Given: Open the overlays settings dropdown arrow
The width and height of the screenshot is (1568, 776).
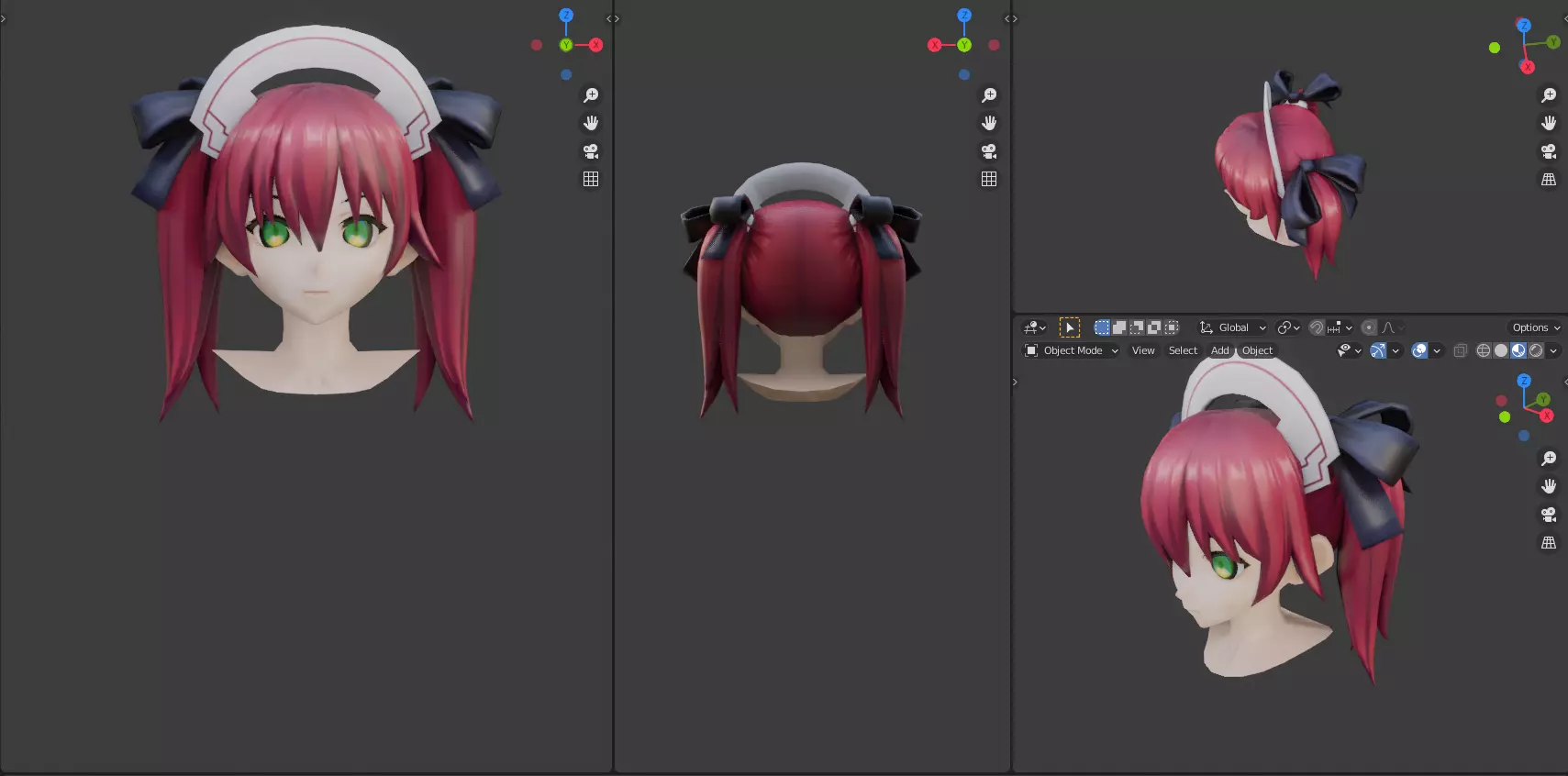Looking at the screenshot, I should [x=1437, y=350].
